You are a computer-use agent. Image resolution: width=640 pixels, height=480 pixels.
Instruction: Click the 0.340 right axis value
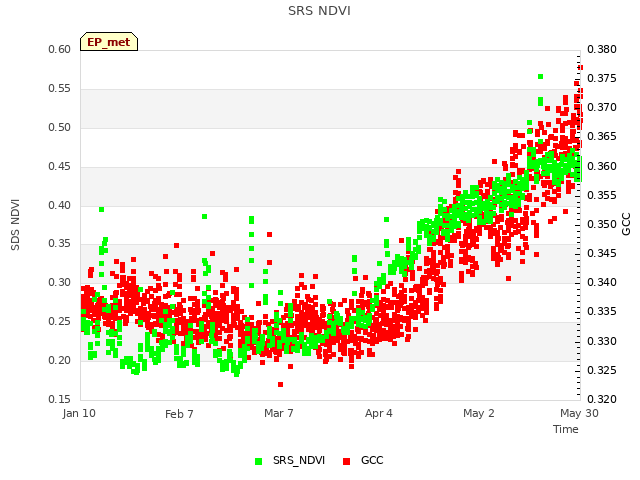[x=602, y=282]
